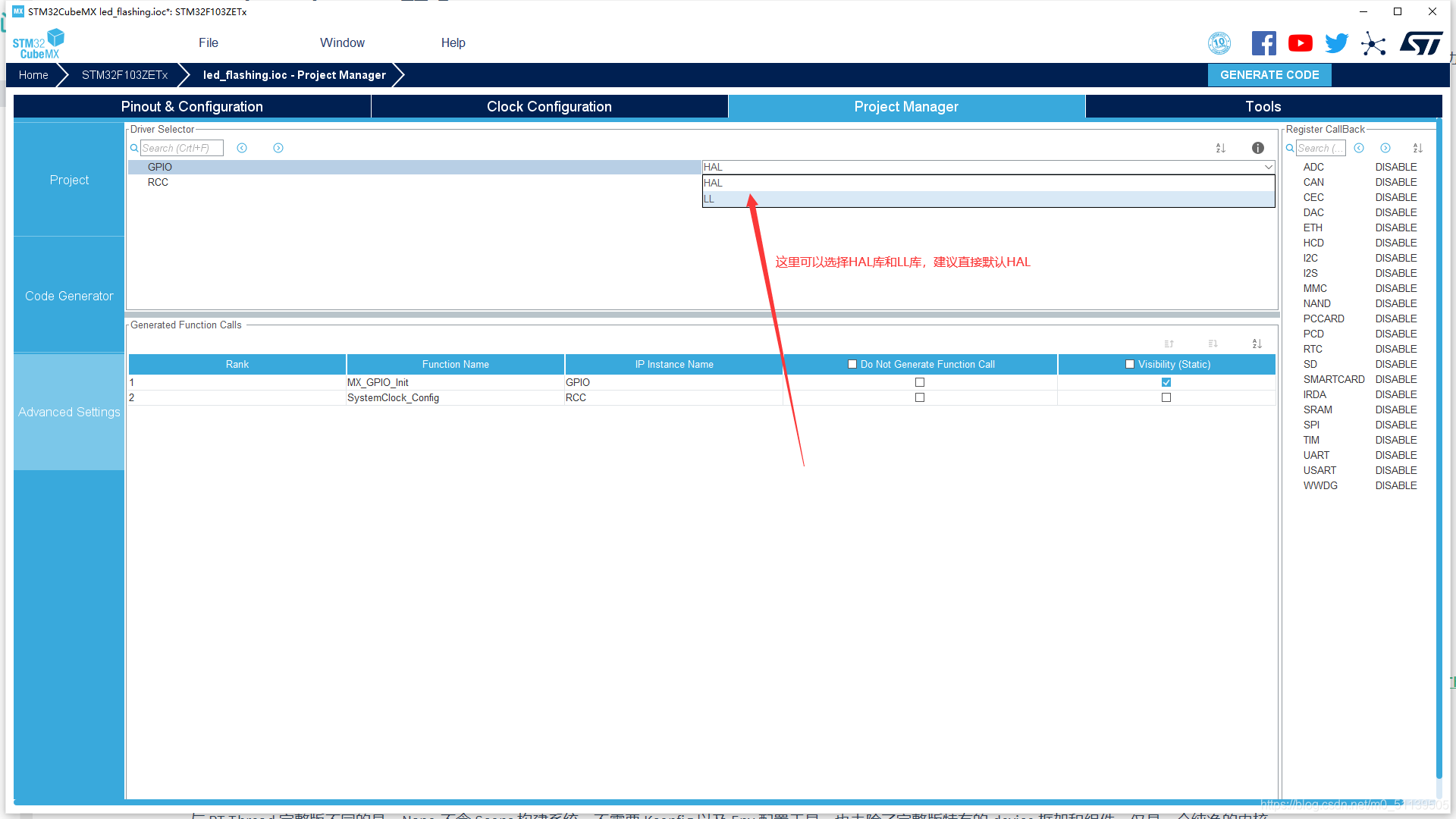This screenshot has width=1456, height=819.
Task: Open the ST logo website link
Action: click(1421, 43)
